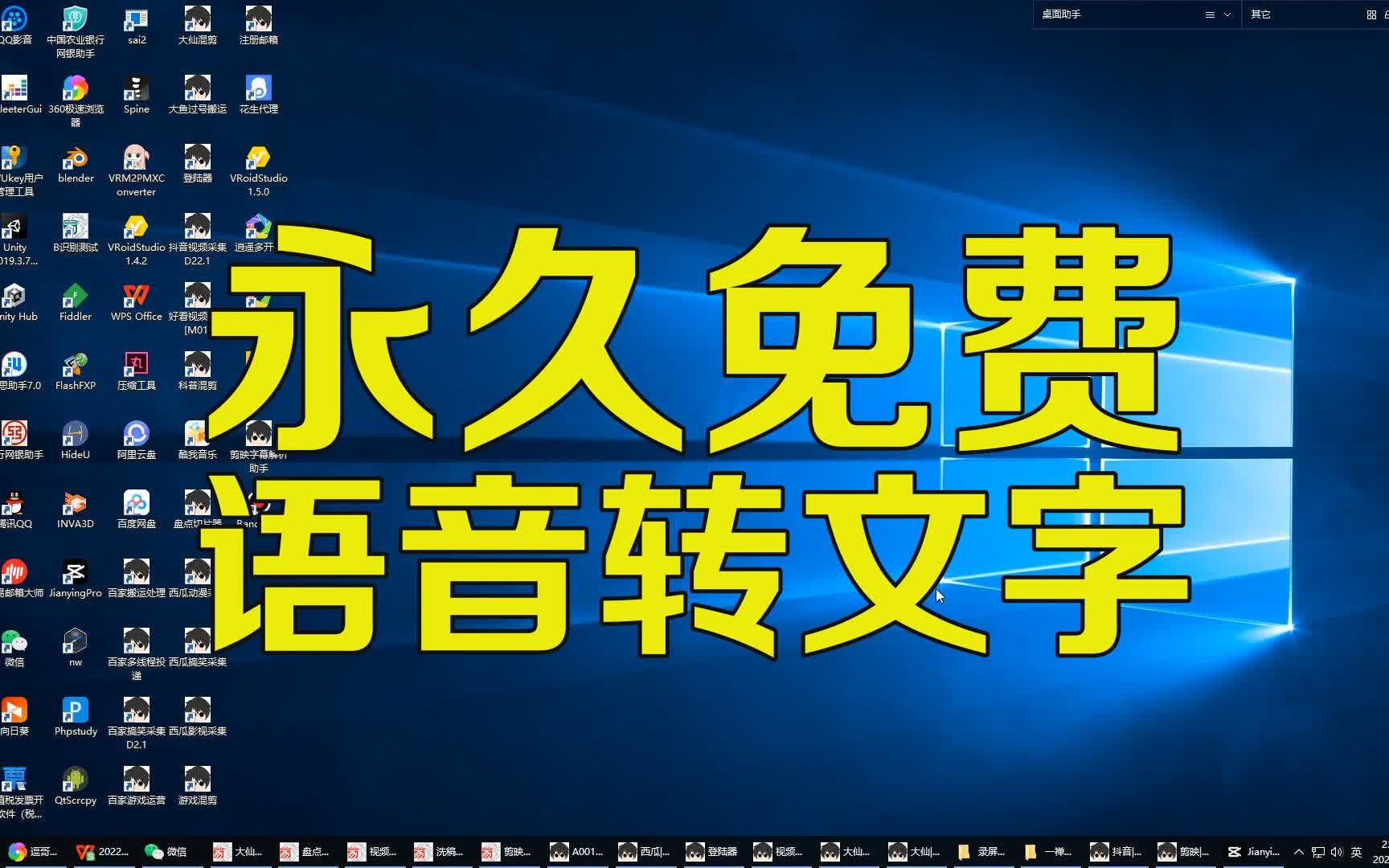Open VRM2PMXConverter desktop icon
The height and width of the screenshot is (868, 1389).
tap(137, 171)
